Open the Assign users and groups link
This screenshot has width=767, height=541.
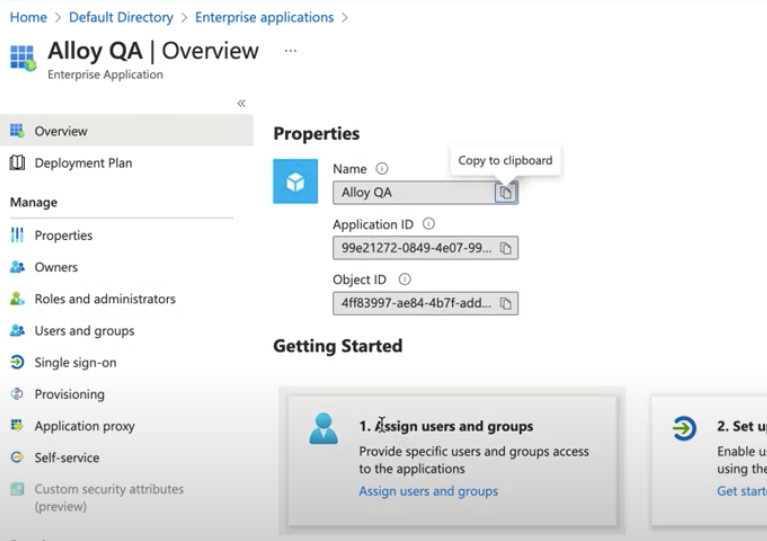[x=429, y=491]
